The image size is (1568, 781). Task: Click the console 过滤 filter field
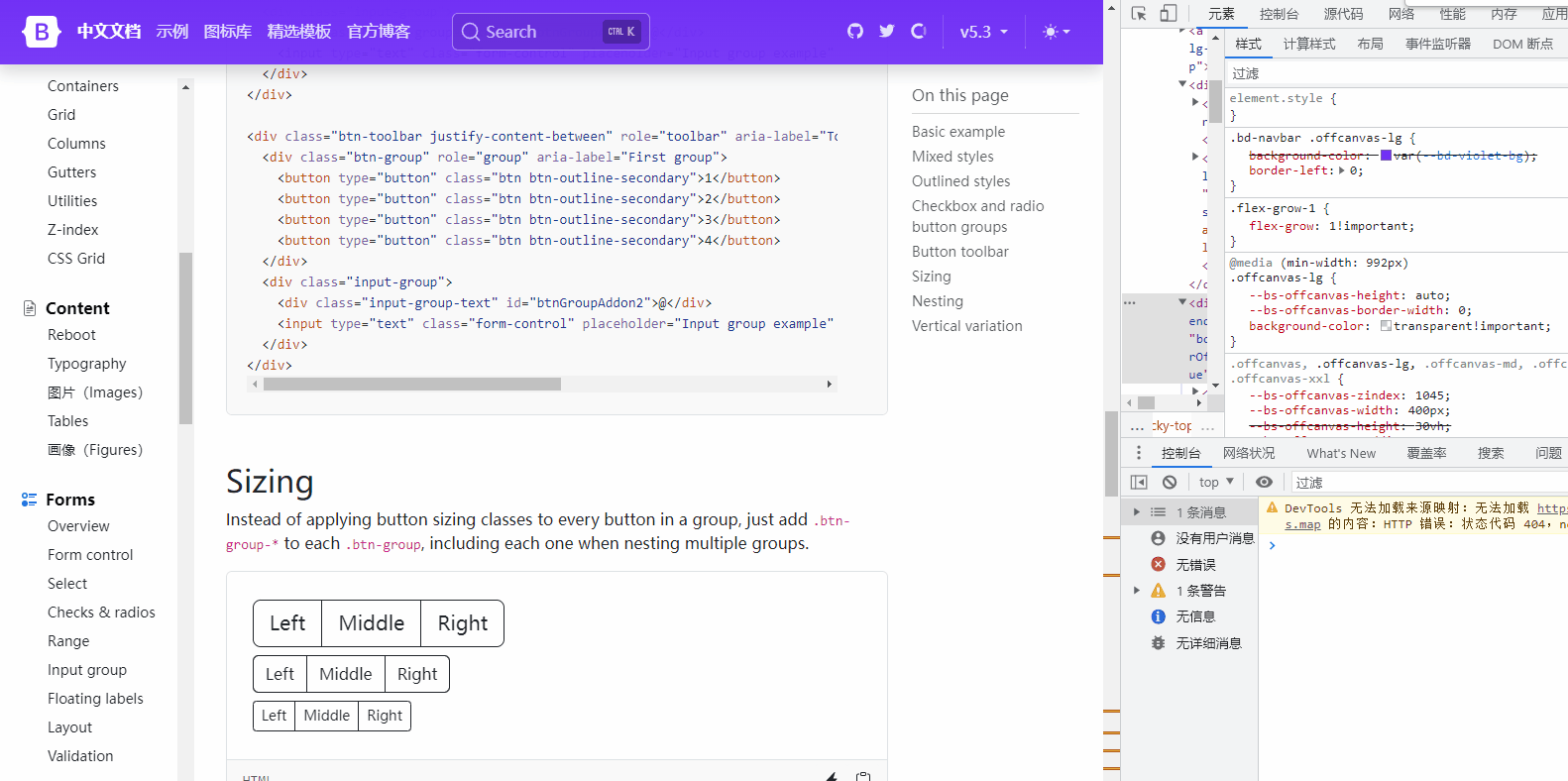pos(1429,482)
